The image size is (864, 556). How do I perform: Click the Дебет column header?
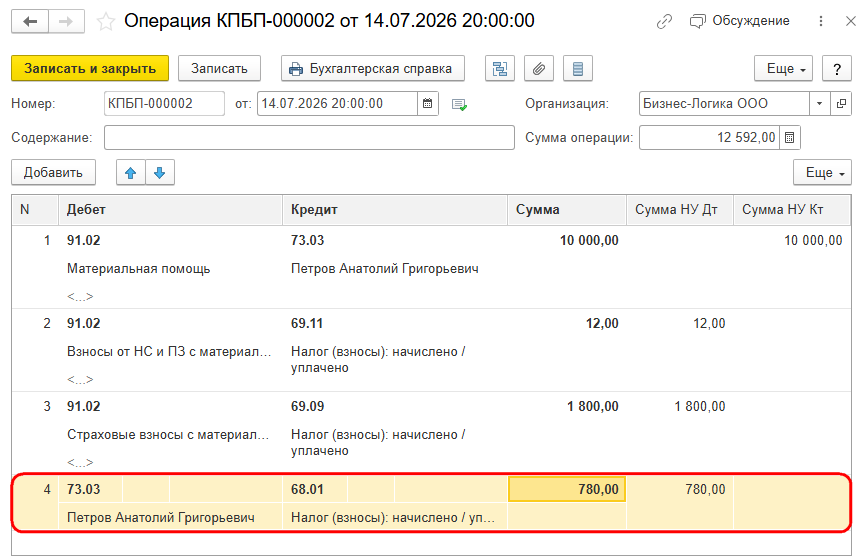click(x=170, y=210)
